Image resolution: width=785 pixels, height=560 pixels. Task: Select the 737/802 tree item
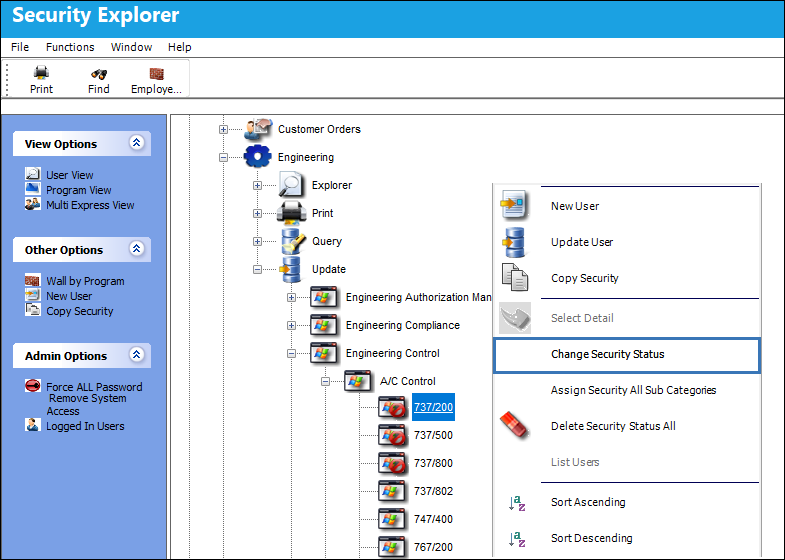pyautogui.click(x=434, y=491)
